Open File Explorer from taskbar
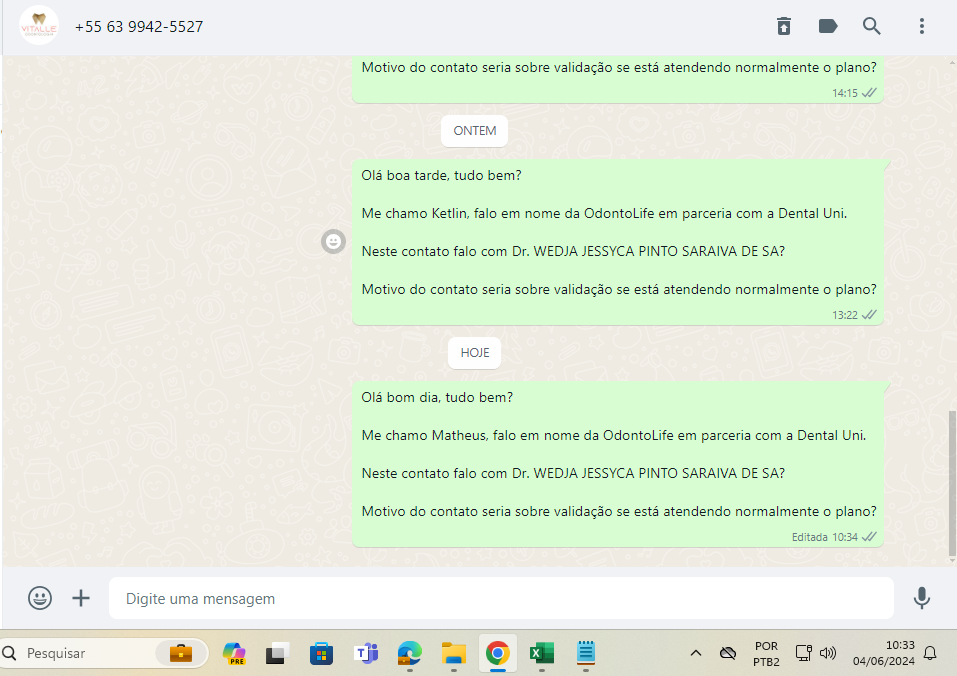The image size is (957, 676). point(453,653)
